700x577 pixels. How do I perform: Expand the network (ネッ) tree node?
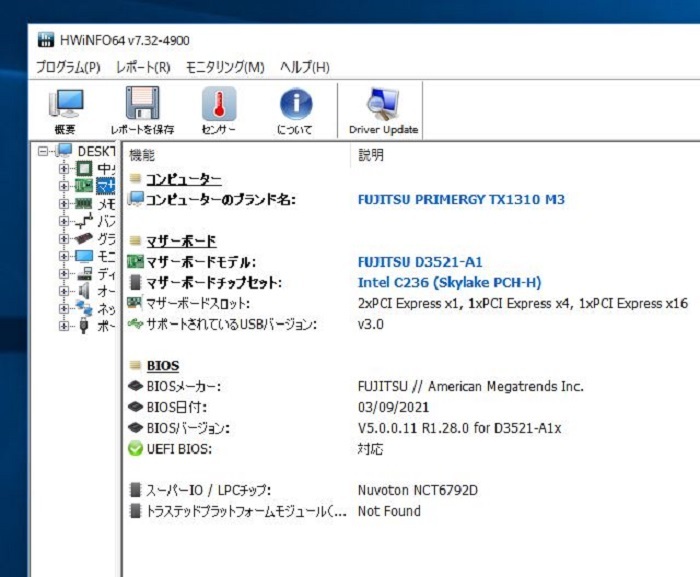click(64, 308)
